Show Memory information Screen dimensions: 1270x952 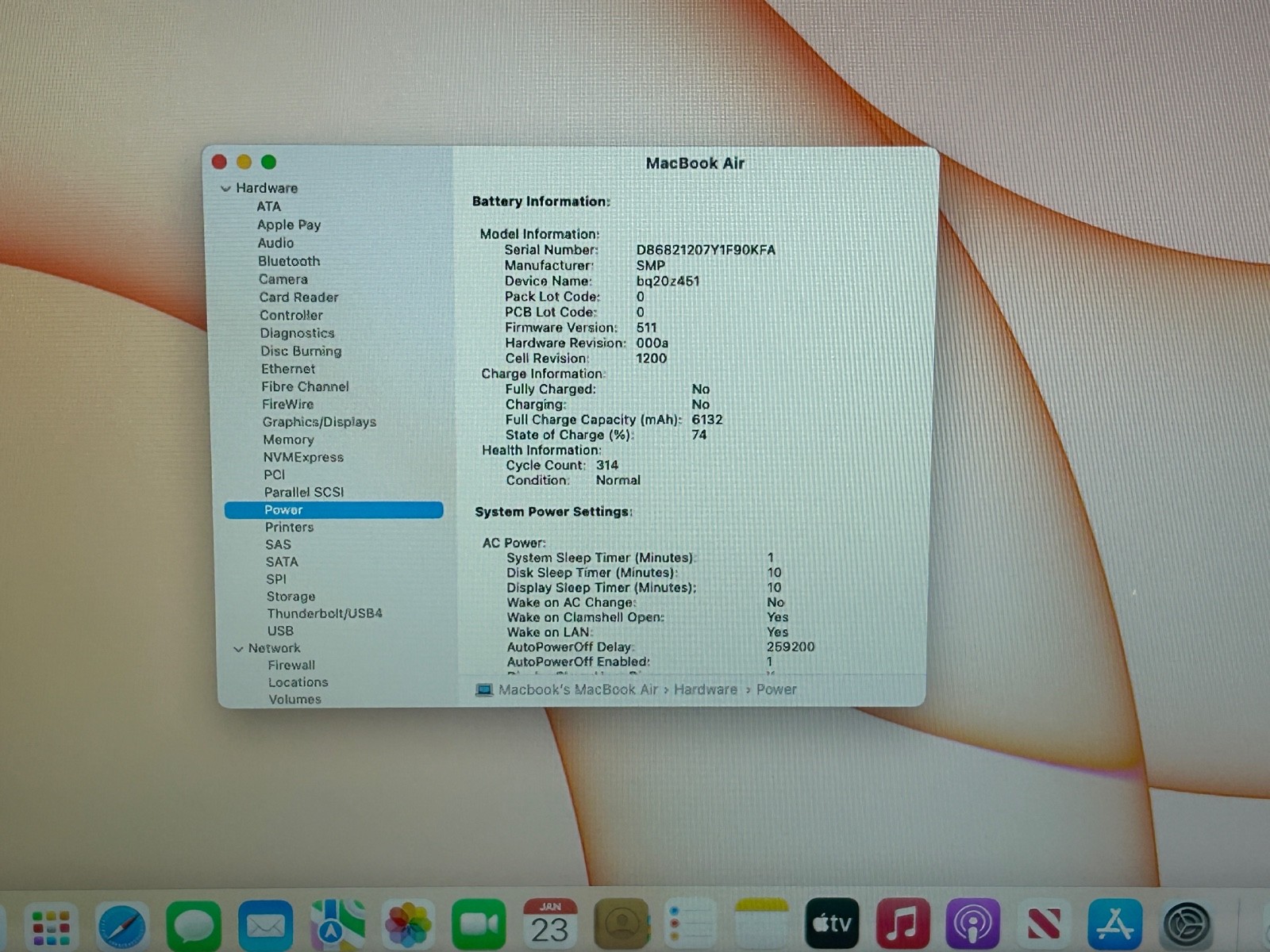click(x=288, y=440)
